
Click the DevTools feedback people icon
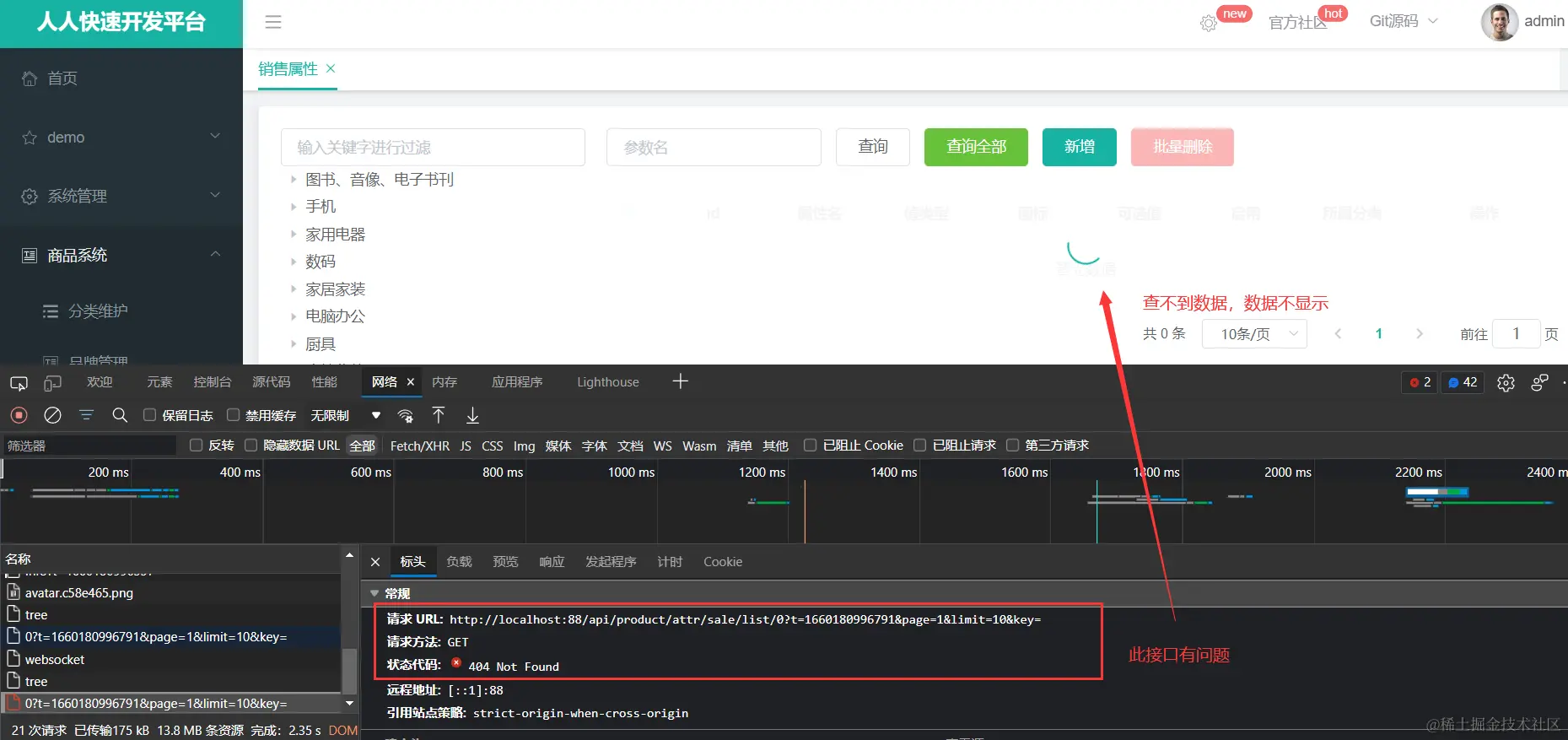(1539, 382)
